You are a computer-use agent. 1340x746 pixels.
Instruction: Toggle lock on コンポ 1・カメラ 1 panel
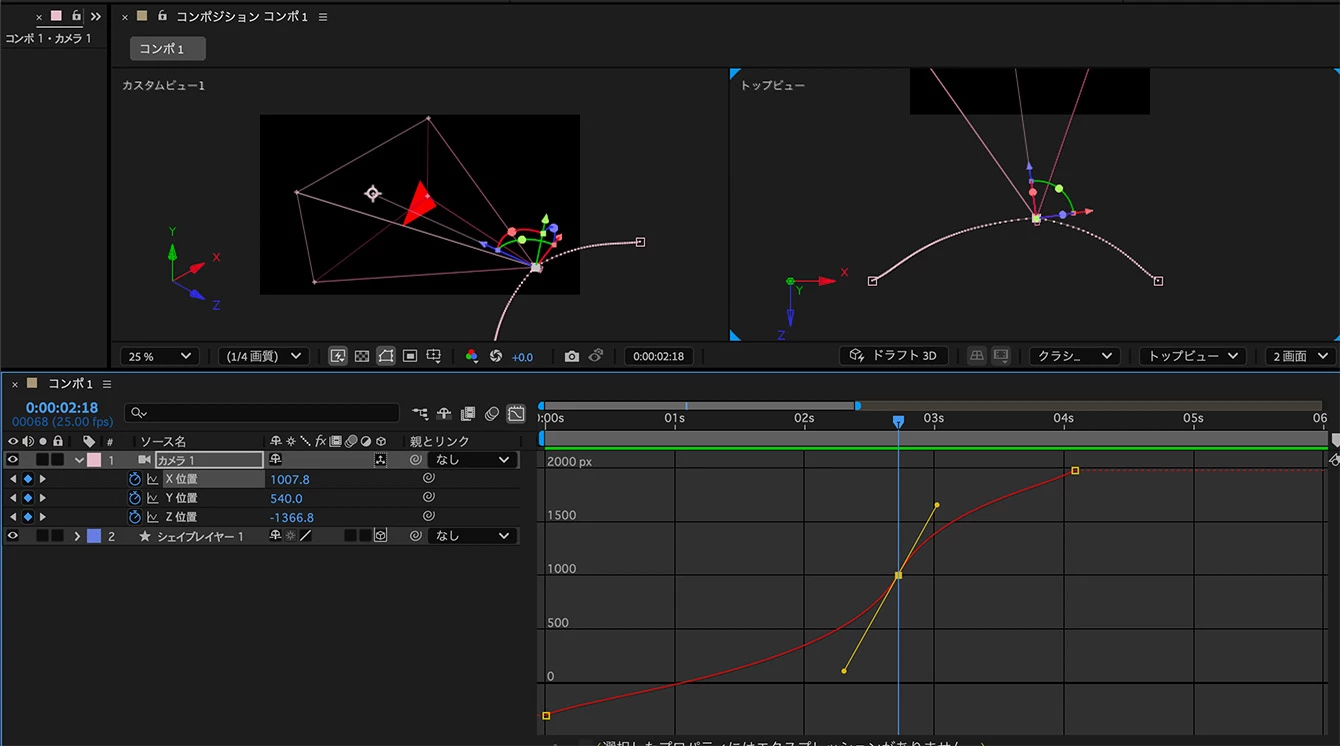point(76,16)
